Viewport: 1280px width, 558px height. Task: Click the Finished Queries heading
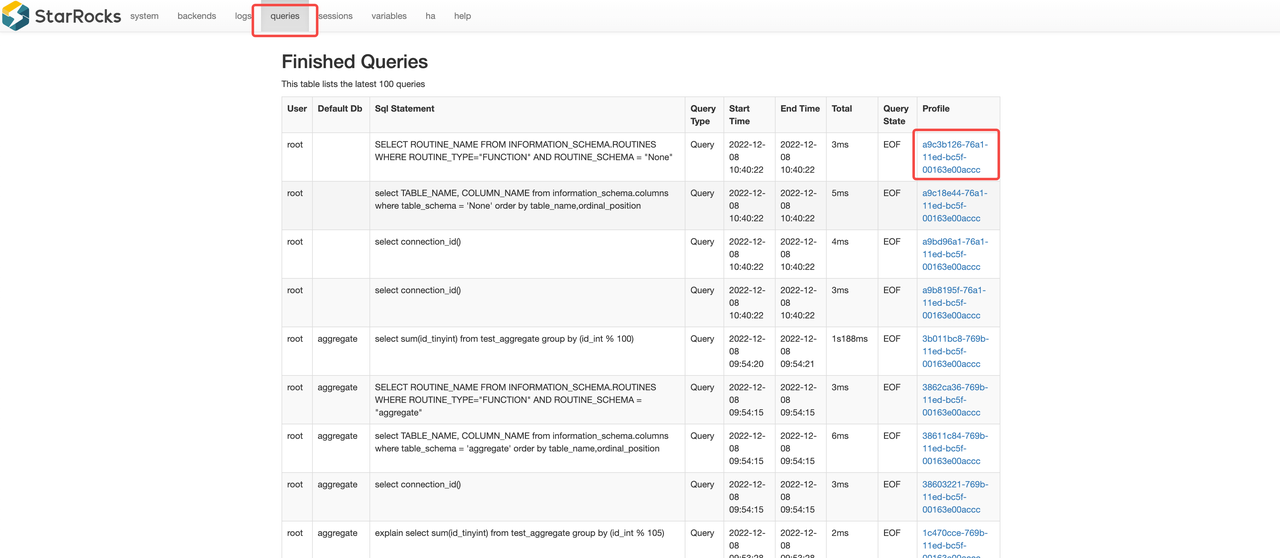pos(354,62)
